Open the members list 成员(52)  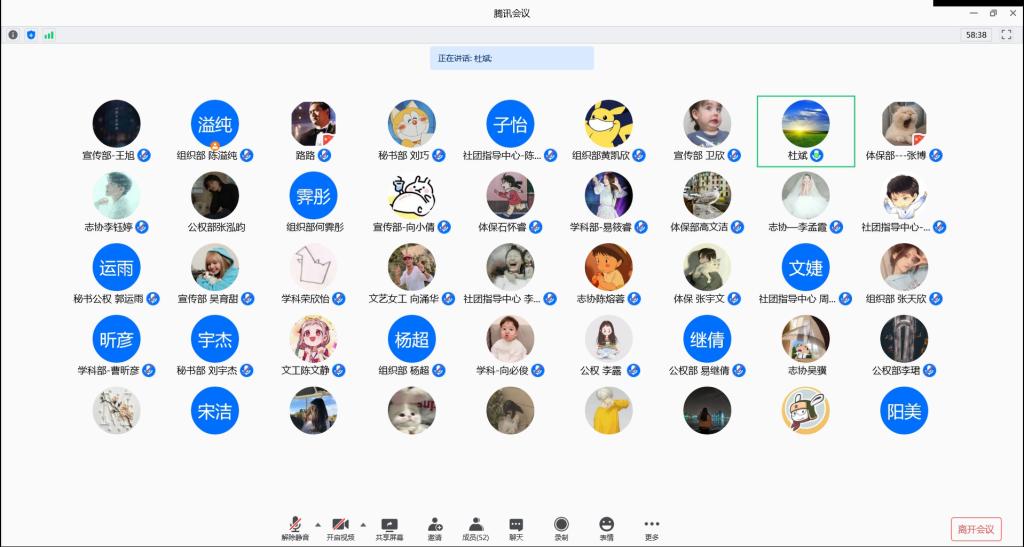[x=475, y=527]
